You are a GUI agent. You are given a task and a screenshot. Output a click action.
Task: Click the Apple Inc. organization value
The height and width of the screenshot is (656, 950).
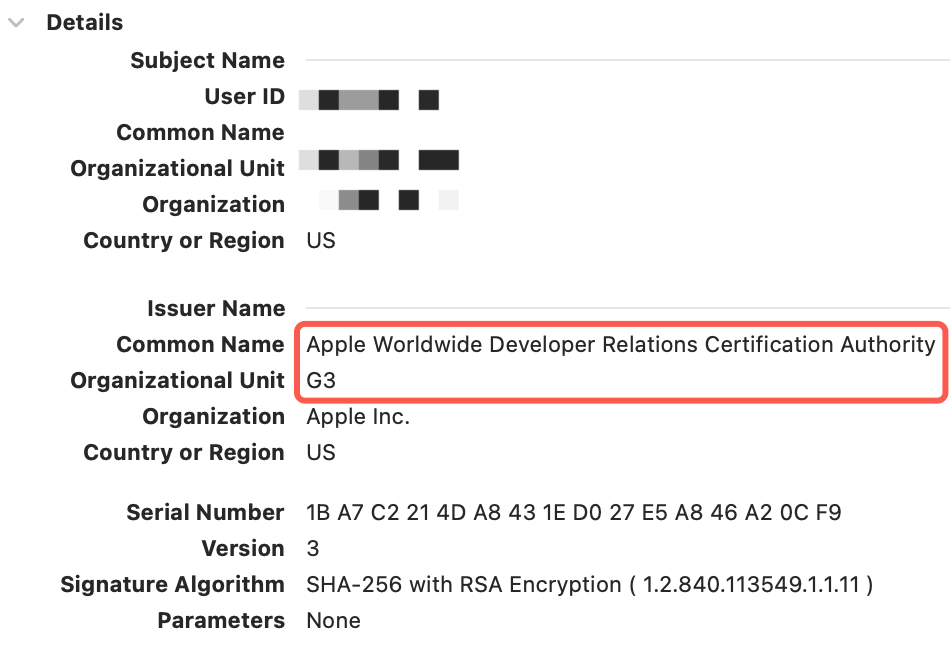[x=358, y=417]
